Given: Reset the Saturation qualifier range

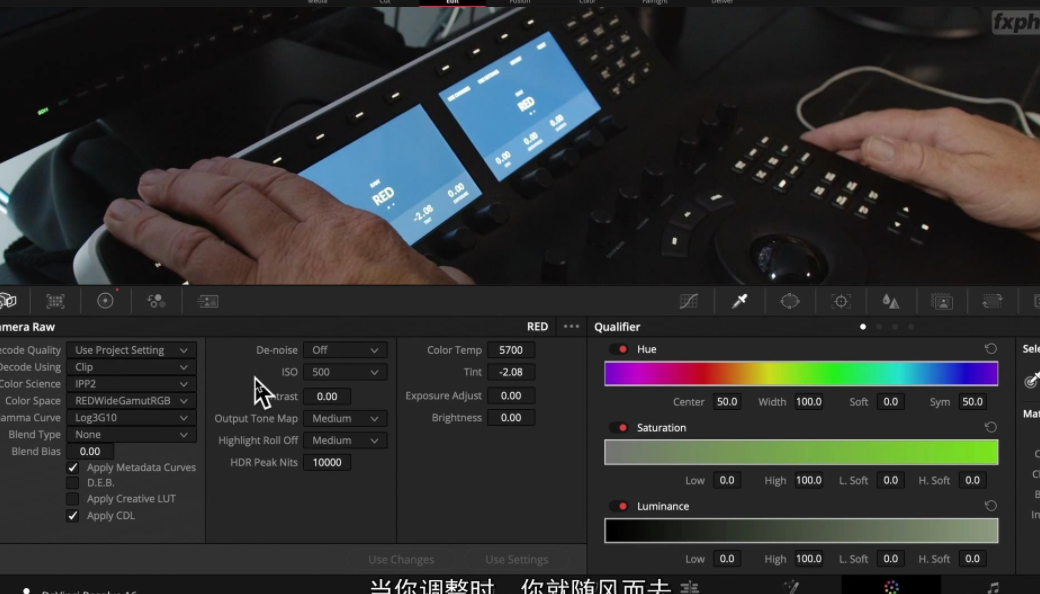Looking at the screenshot, I should click(x=991, y=428).
